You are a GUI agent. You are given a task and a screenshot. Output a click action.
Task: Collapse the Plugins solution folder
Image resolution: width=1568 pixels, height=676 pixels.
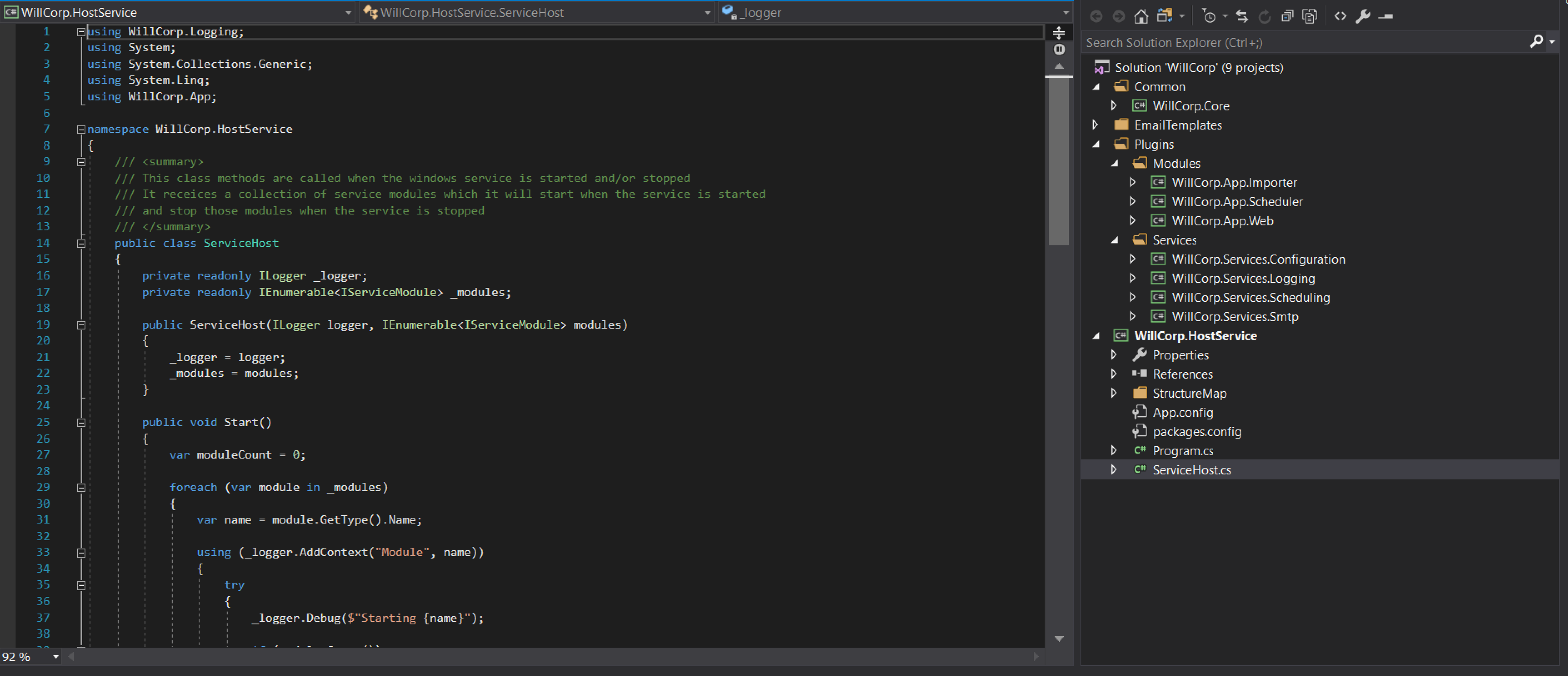1096,144
